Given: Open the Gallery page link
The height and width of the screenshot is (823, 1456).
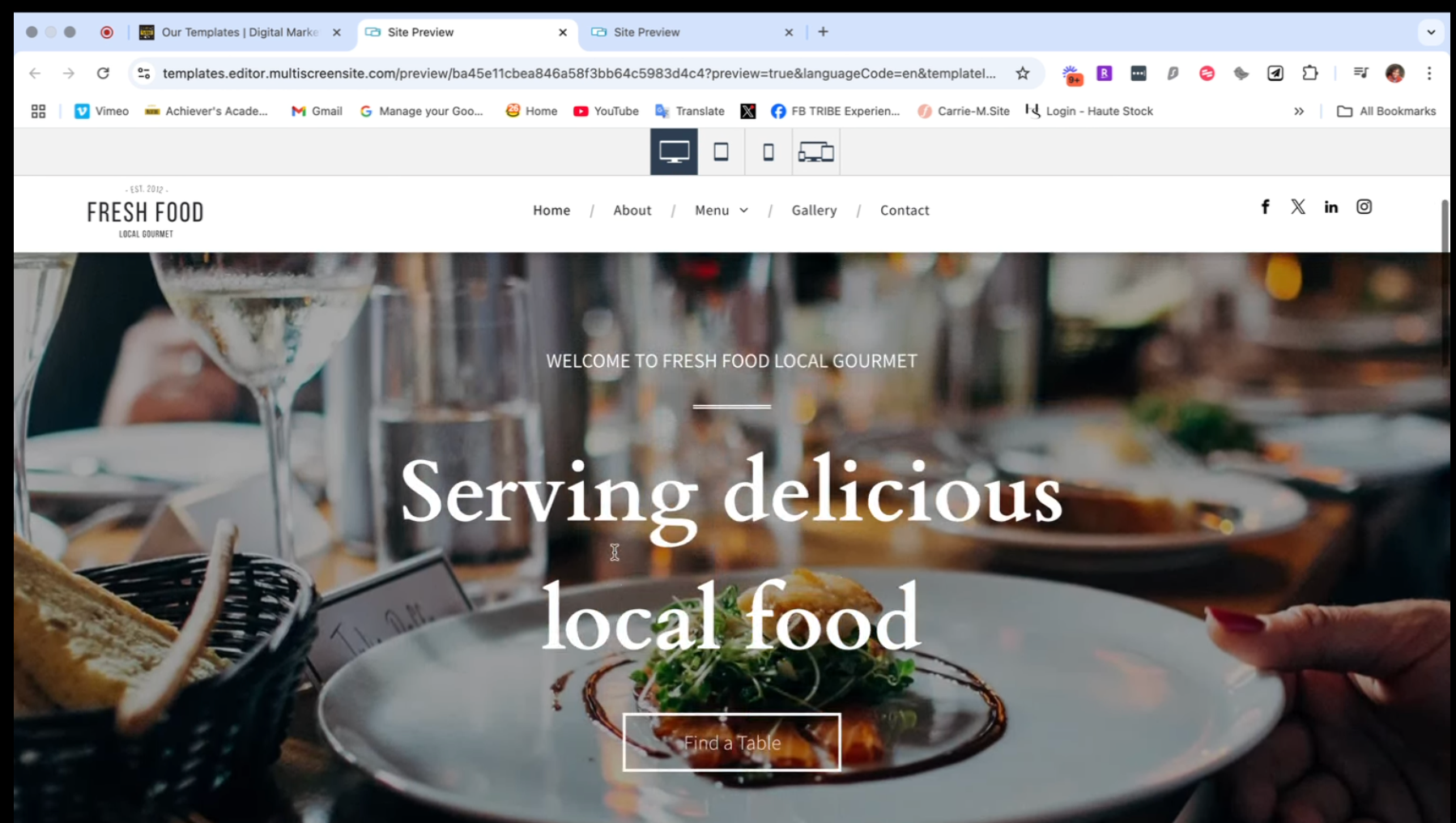Looking at the screenshot, I should 814,210.
